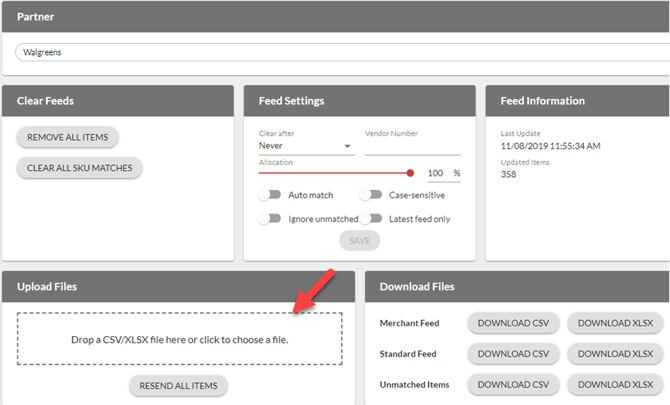Click the CSV/XLSX file drop zone
This screenshot has height=405, width=670.
click(179, 339)
